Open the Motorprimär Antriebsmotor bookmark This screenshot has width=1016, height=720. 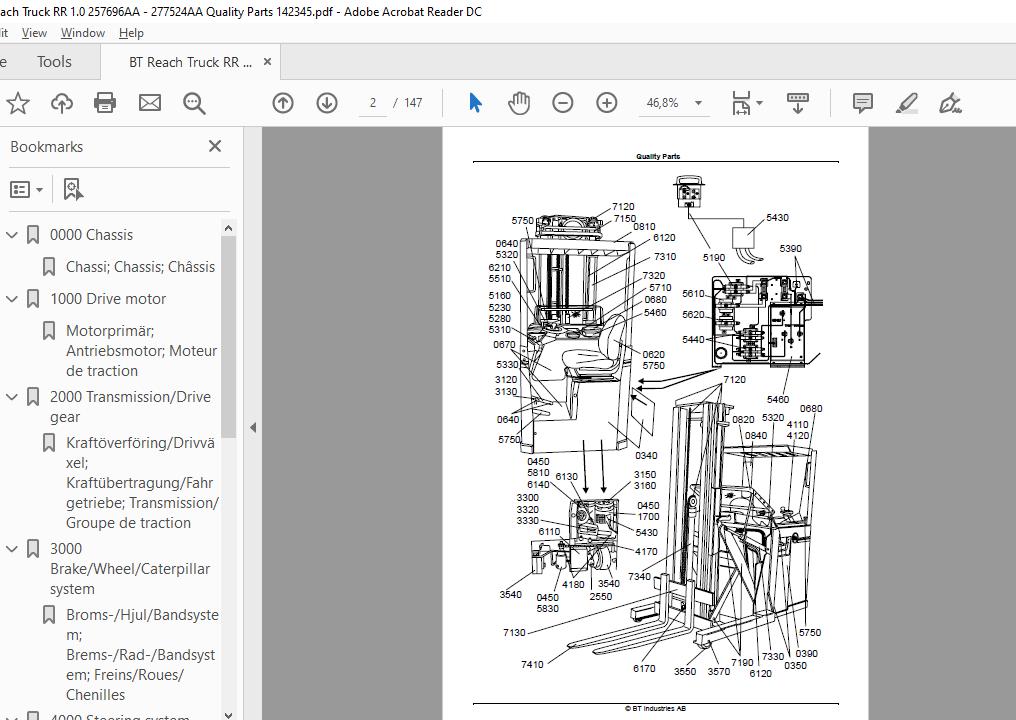pyautogui.click(x=141, y=350)
